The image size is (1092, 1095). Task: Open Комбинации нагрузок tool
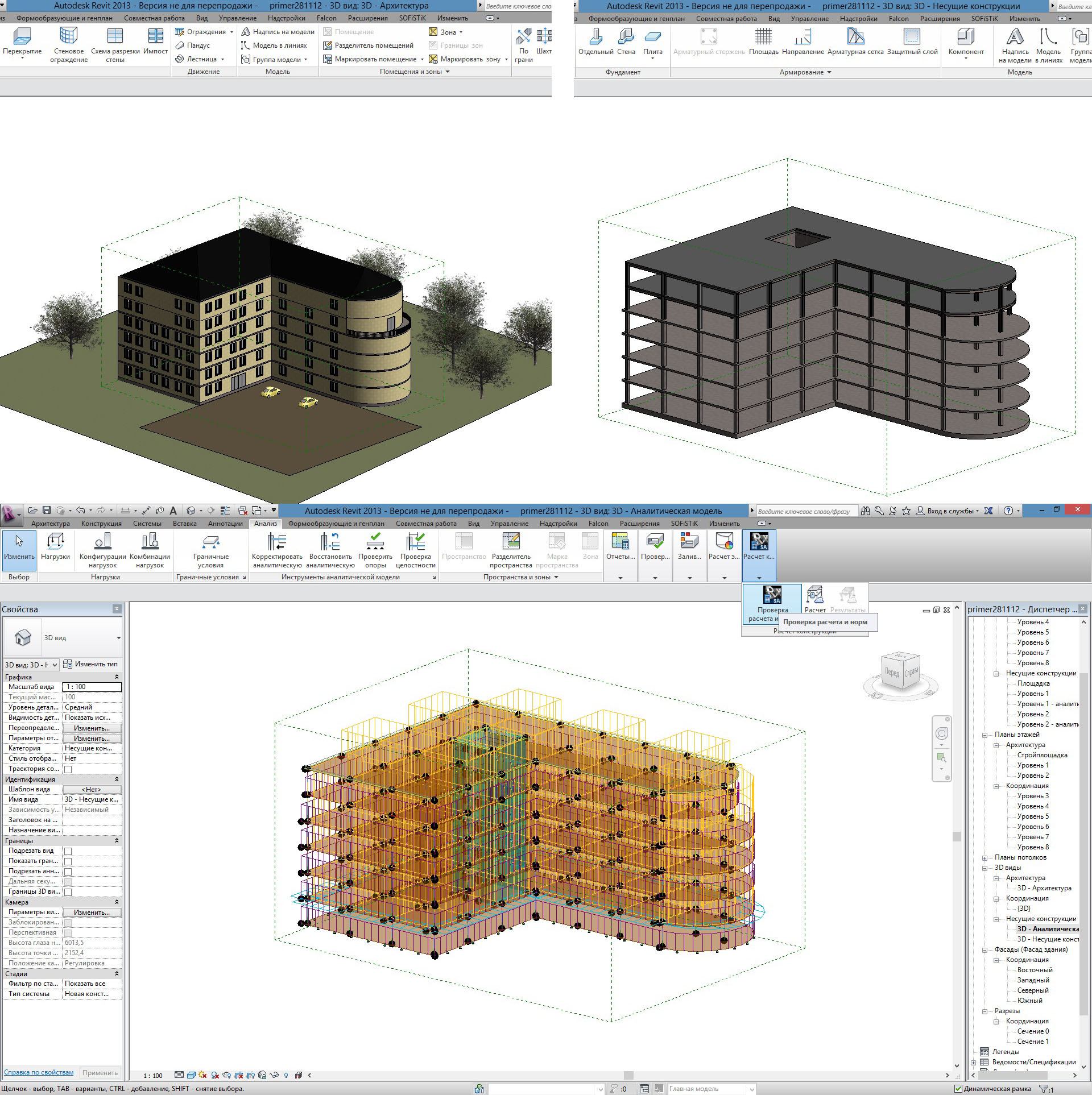tap(150, 550)
